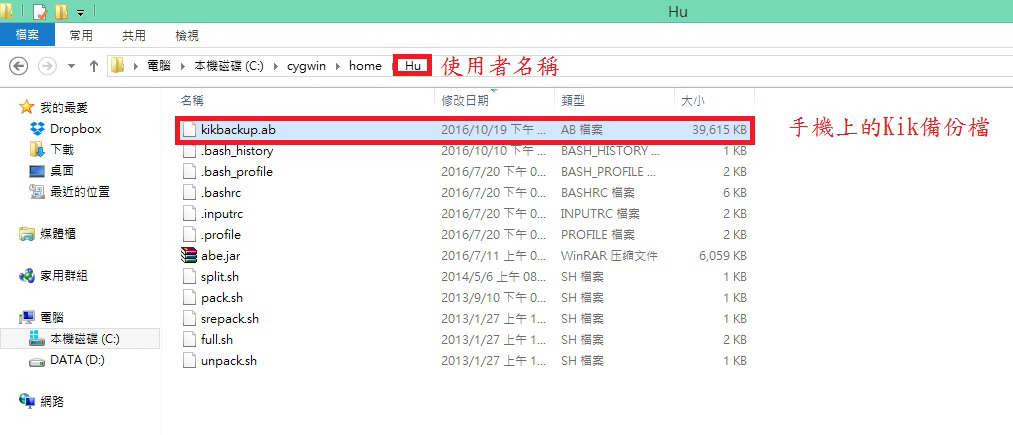This screenshot has height=435, width=1013.
Task: Switch to the 常用 ribbon tab
Action: point(81,36)
